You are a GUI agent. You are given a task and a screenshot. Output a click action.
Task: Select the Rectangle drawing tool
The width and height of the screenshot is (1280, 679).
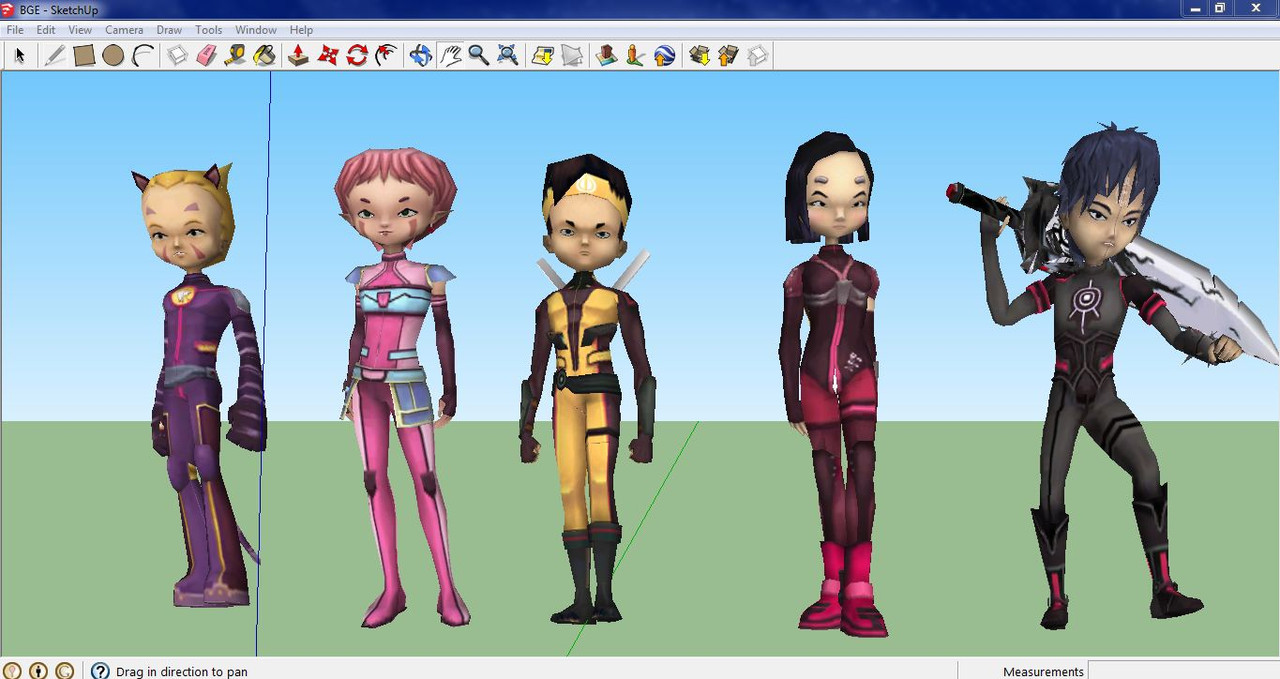(x=84, y=56)
